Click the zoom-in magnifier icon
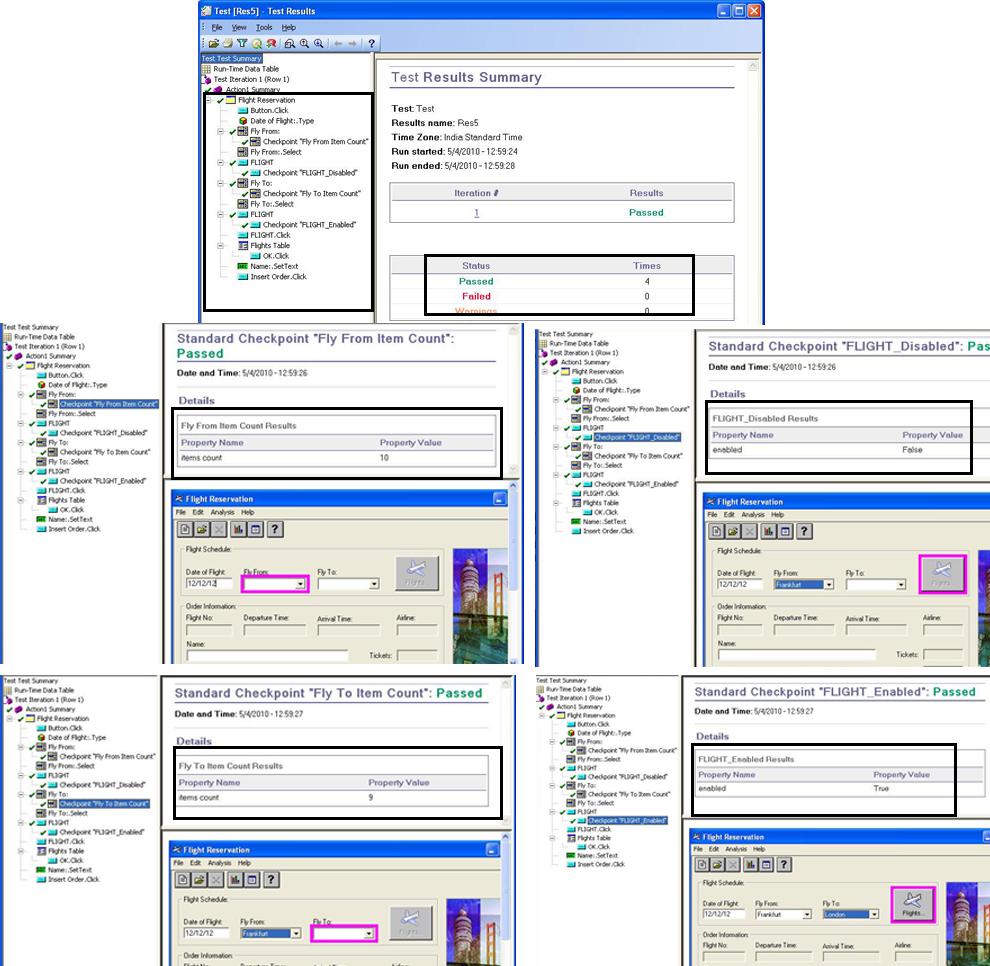This screenshot has height=966, width=990. 303,43
